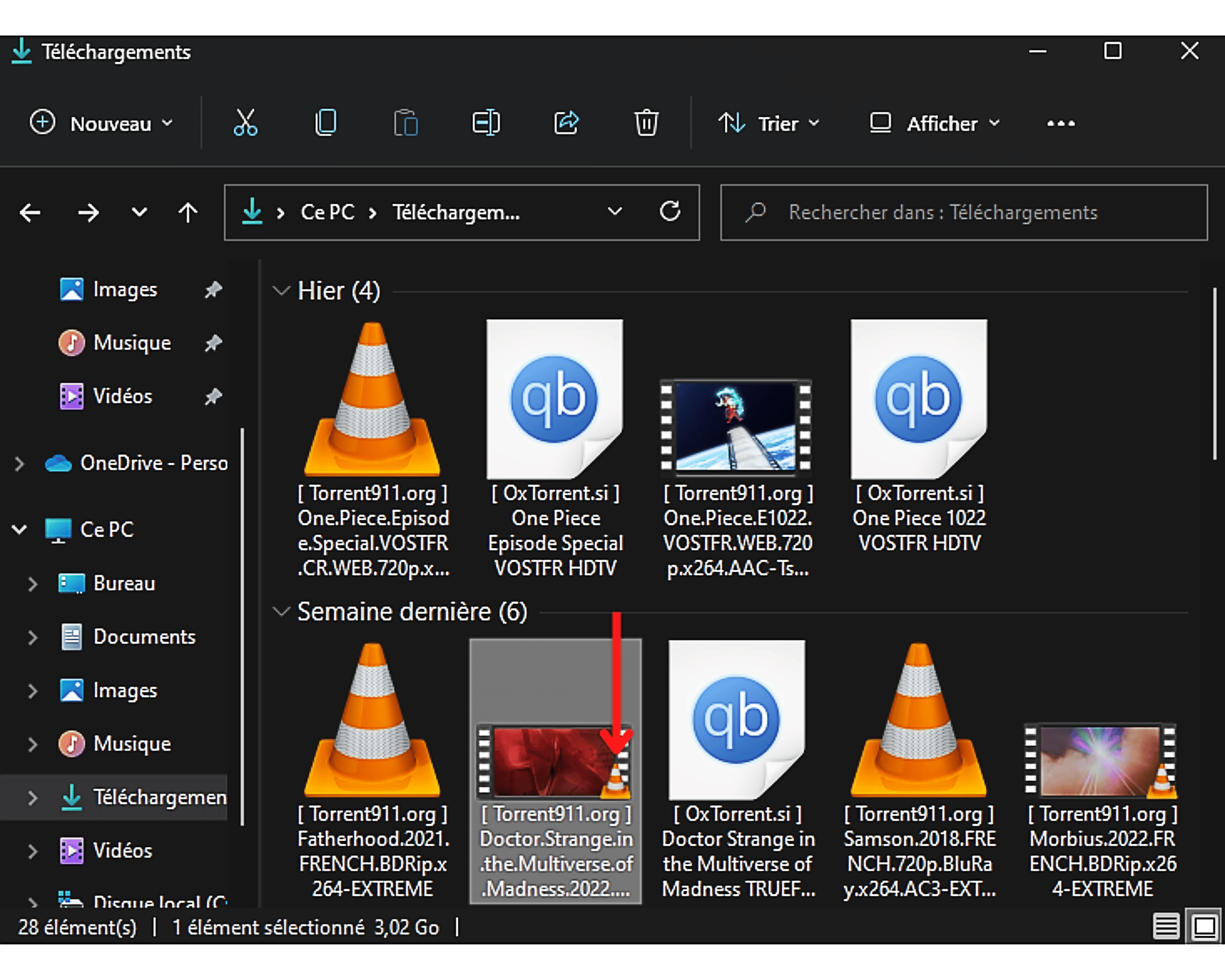This screenshot has height=980, width=1225.
Task: Open pinned Images in quick access
Action: pos(108,289)
